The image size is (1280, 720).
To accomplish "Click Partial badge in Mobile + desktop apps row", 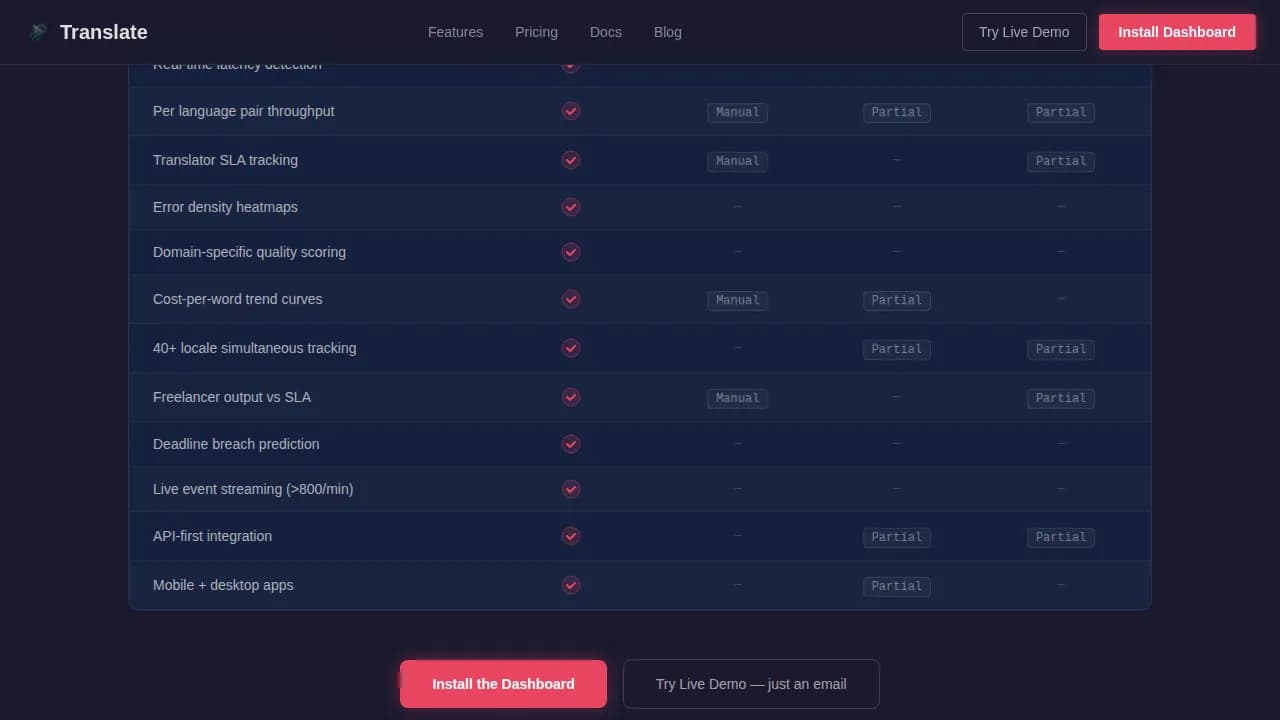I will 897,586.
